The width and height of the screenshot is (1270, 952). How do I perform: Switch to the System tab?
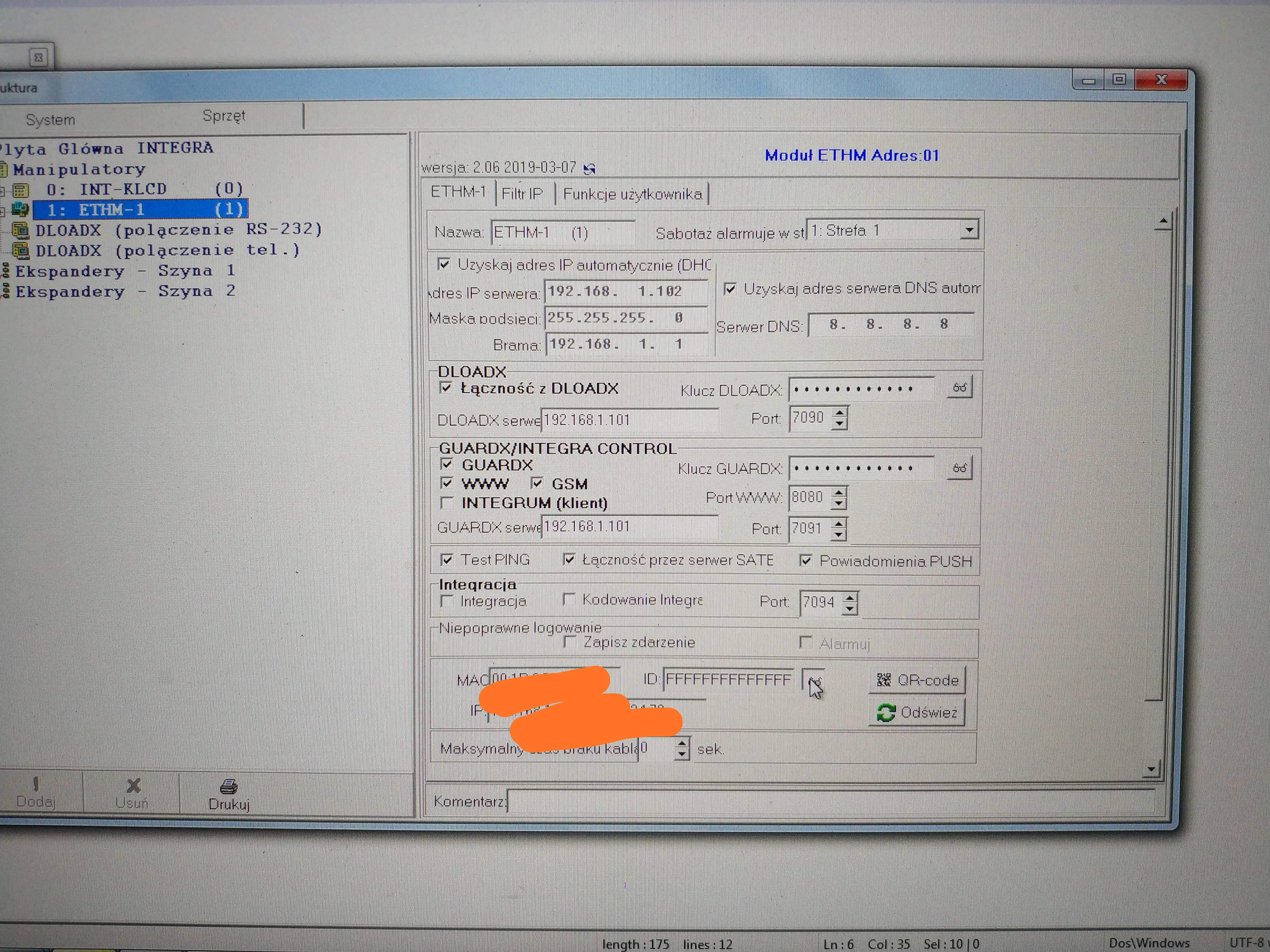coord(50,120)
